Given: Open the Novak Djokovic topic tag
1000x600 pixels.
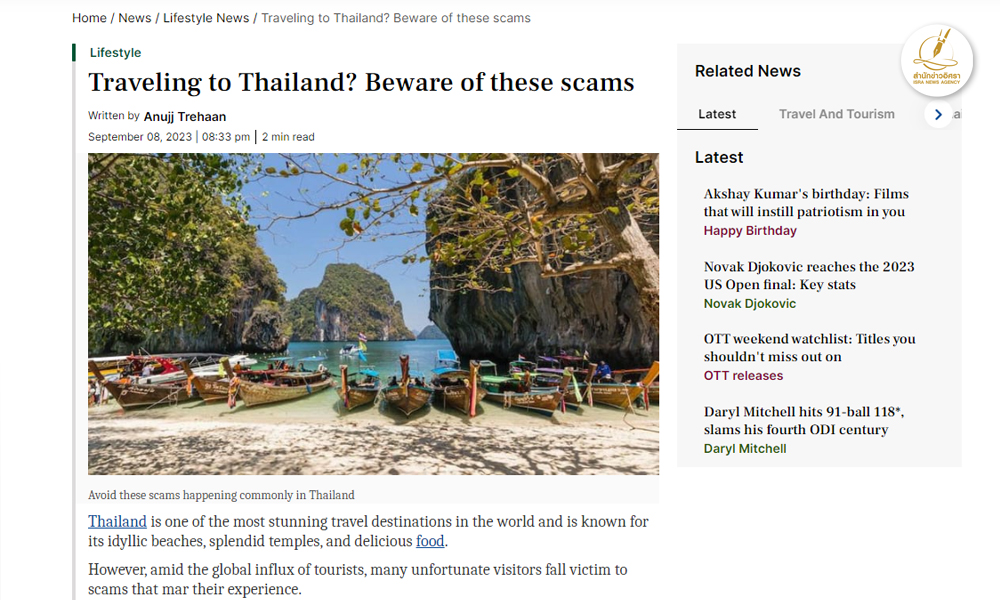Looking at the screenshot, I should [x=750, y=304].
